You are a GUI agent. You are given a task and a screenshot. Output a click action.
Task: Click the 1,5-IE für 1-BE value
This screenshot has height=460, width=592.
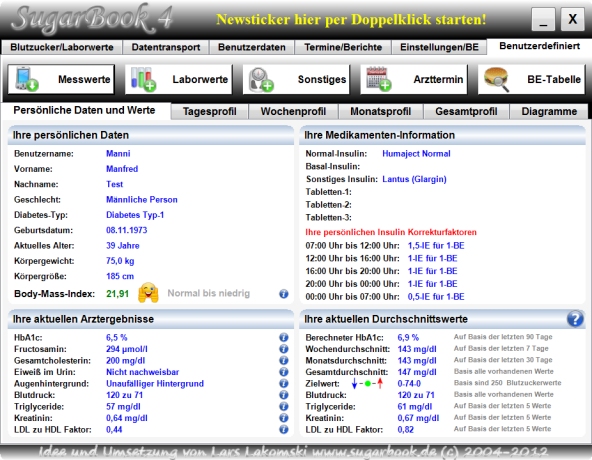[x=436, y=246]
